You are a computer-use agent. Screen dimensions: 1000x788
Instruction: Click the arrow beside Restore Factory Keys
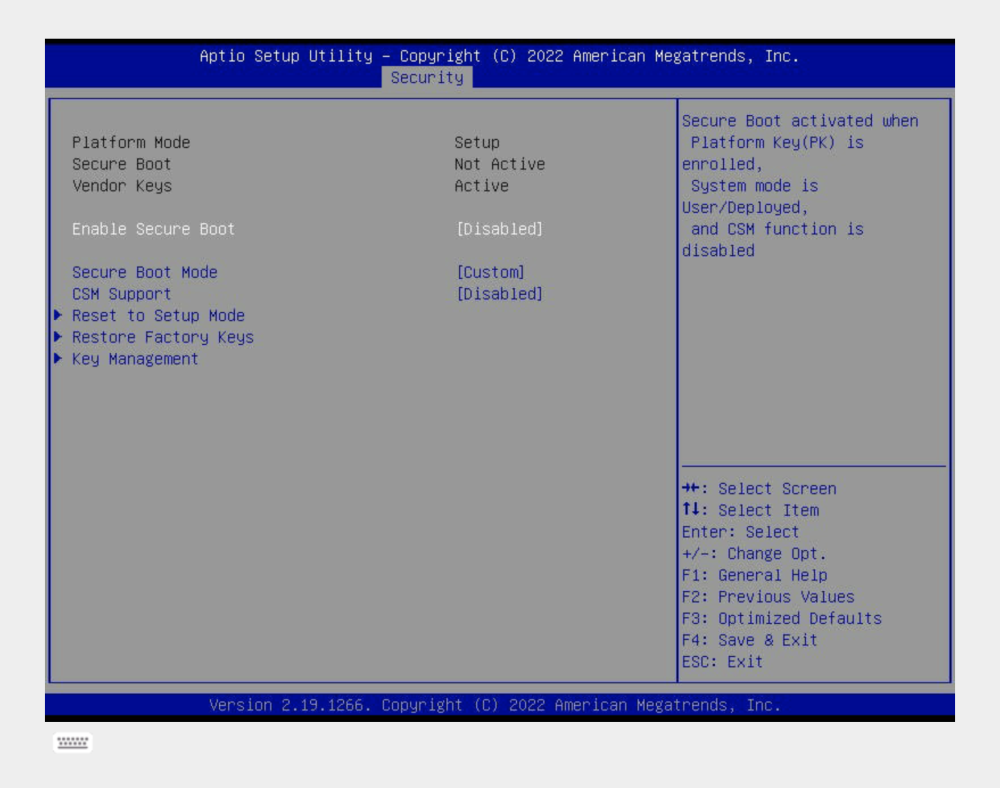58,337
